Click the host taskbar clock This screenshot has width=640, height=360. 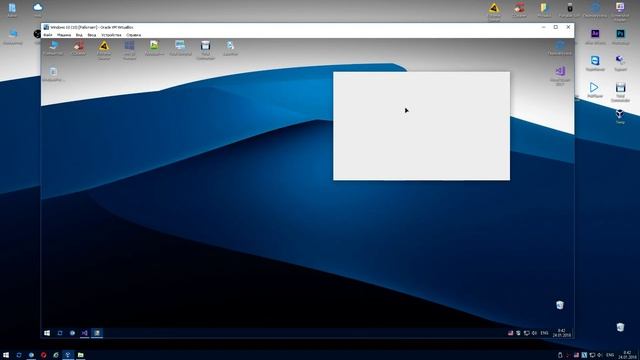click(x=628, y=355)
